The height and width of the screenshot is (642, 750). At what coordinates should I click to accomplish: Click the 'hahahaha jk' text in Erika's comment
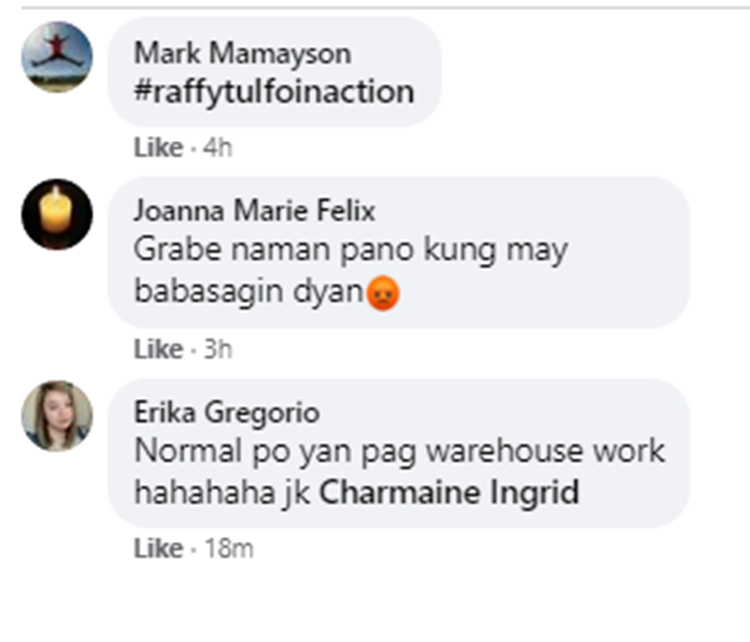tap(222, 493)
